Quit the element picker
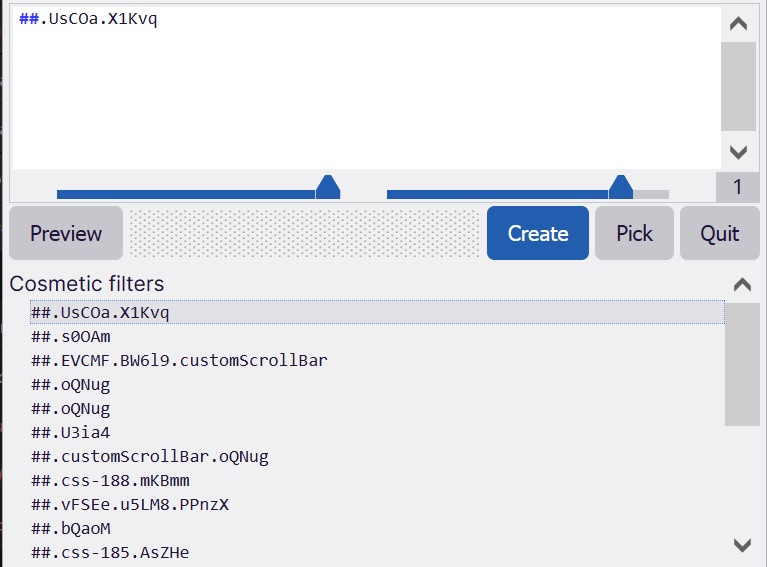The height and width of the screenshot is (567, 767). (720, 233)
